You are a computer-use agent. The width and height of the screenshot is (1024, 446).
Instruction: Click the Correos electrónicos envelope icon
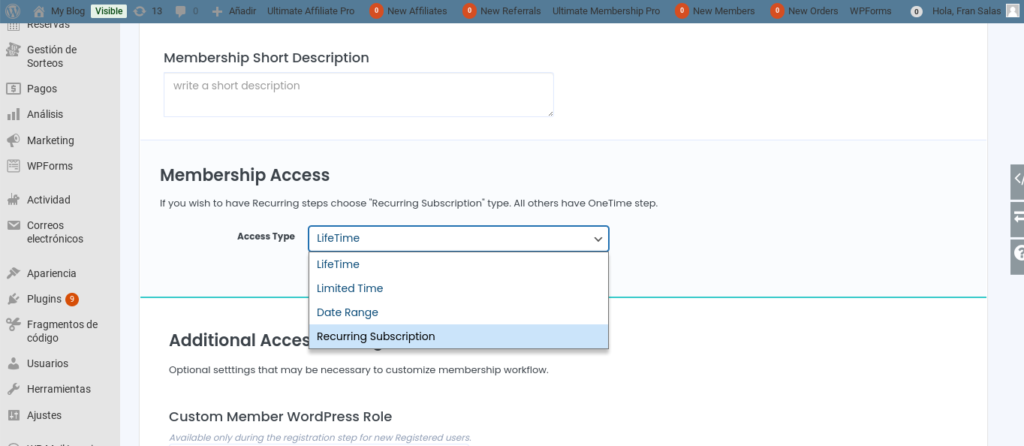point(13,225)
